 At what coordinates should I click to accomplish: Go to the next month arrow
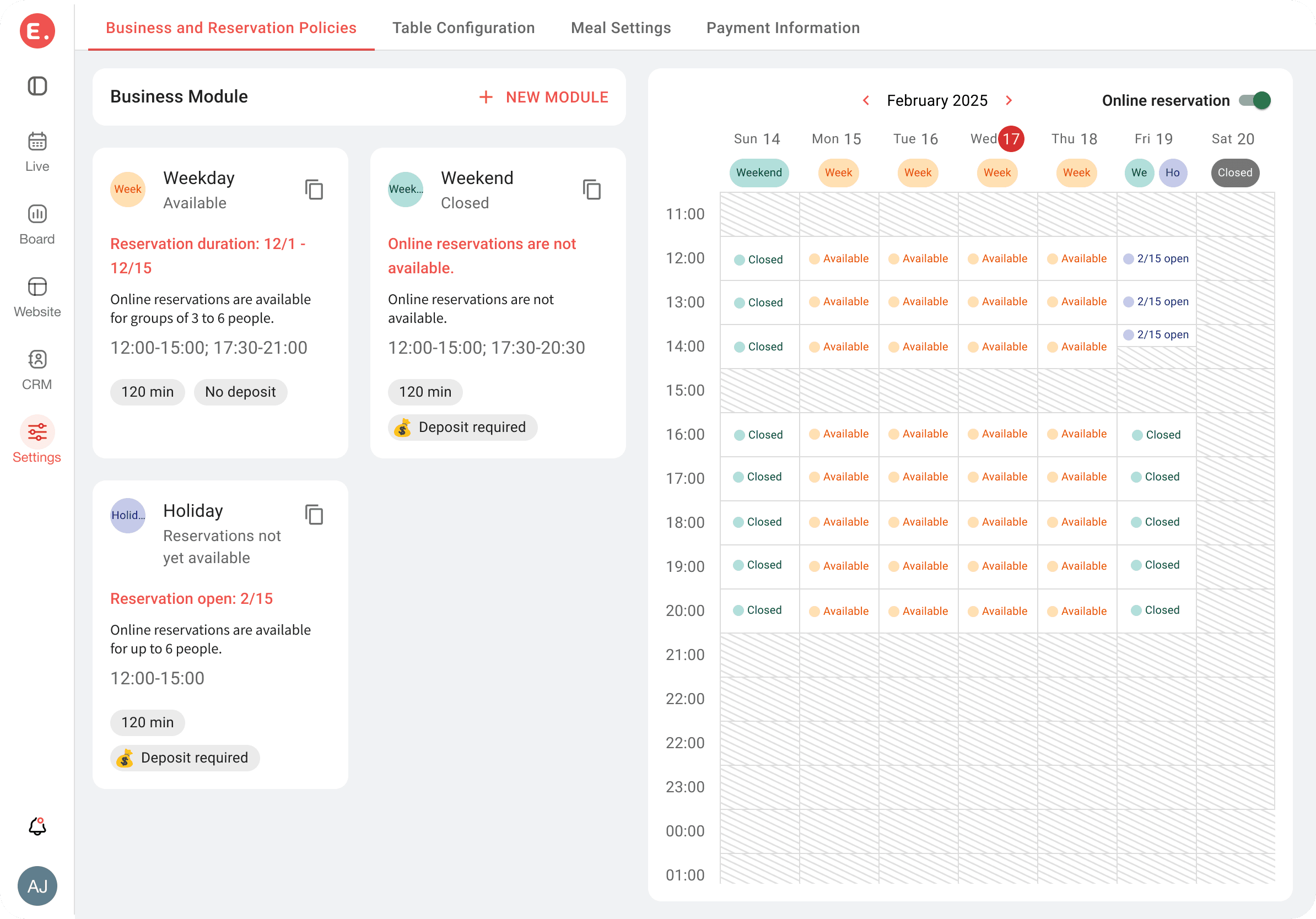click(1009, 100)
